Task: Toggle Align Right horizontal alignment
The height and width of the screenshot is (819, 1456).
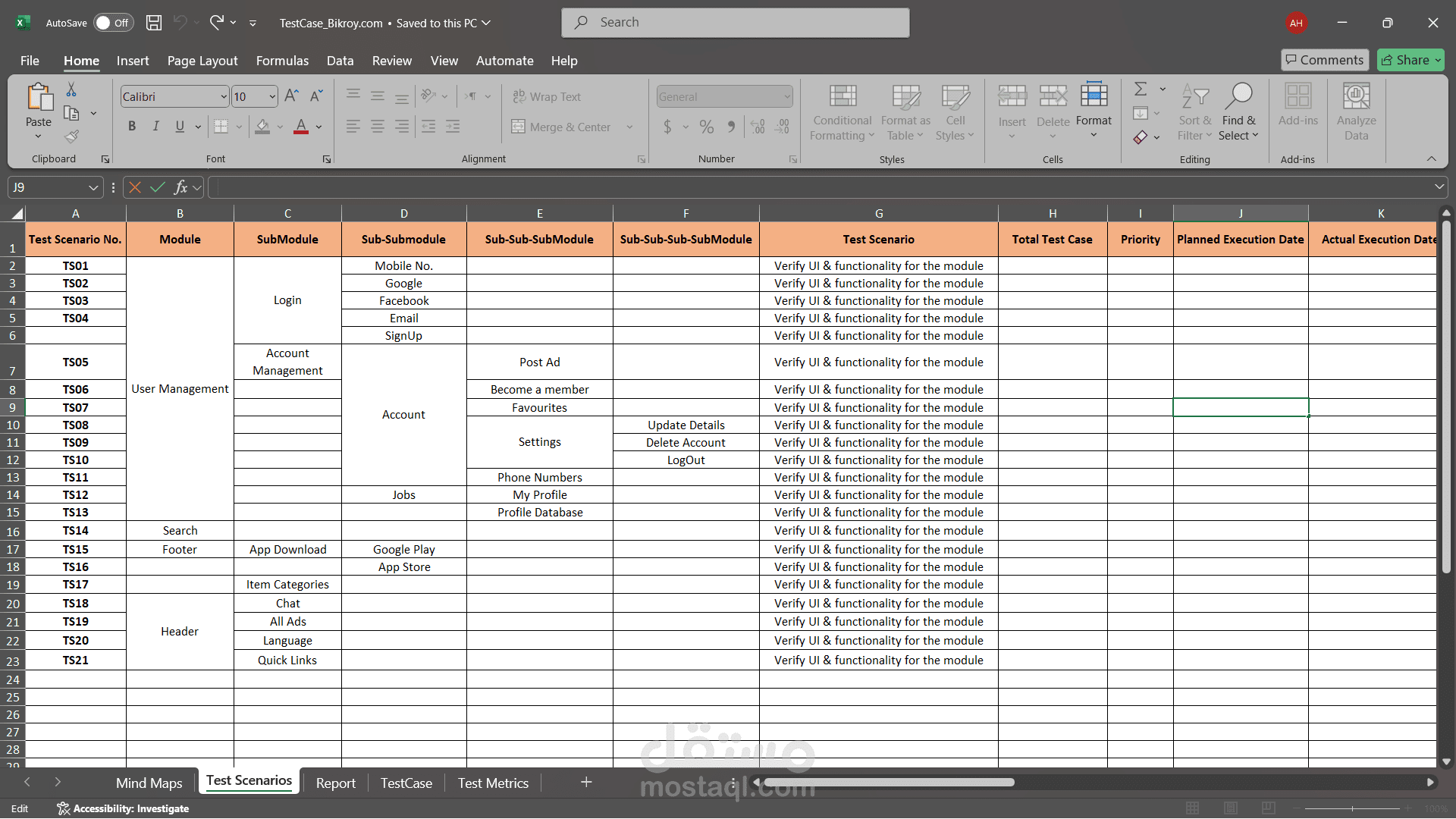Action: pos(402,127)
